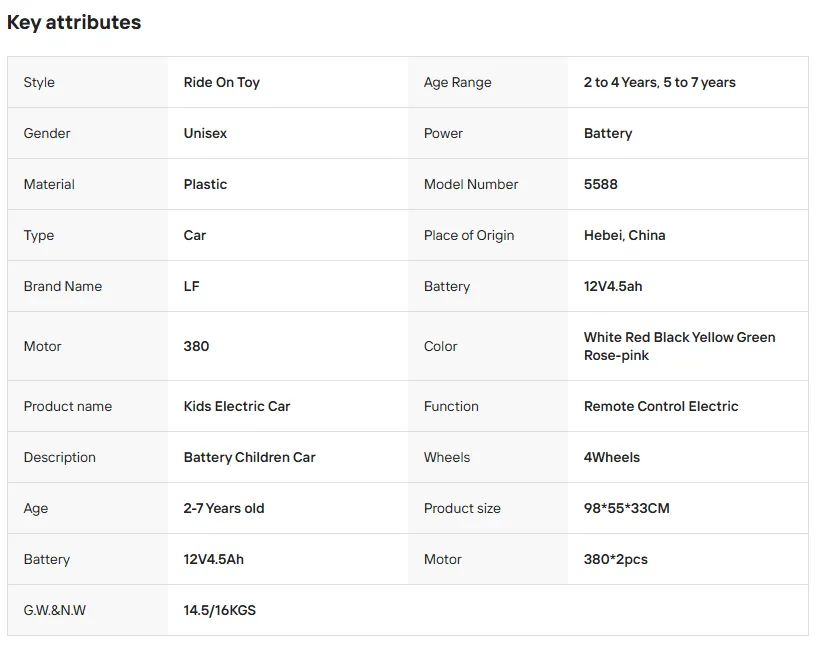Select the Ride On Toy value
This screenshot has width=828, height=650.
coord(221,82)
